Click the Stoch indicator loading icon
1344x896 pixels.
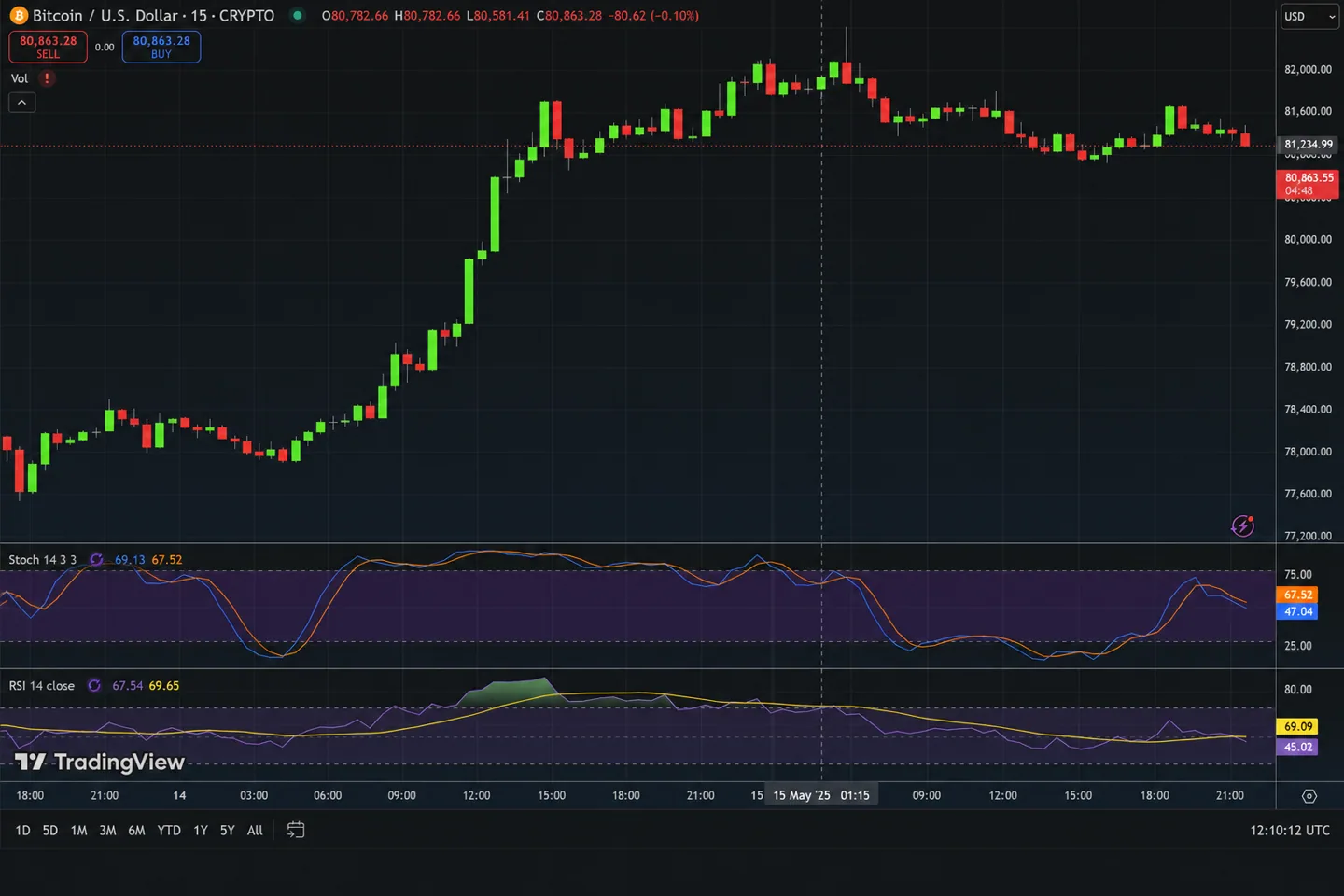(96, 560)
